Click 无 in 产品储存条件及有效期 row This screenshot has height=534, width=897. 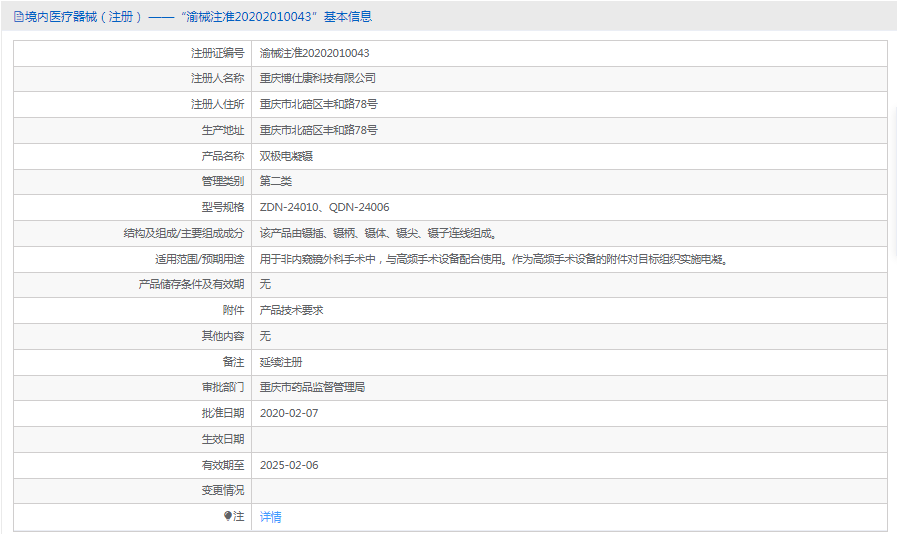coord(265,284)
